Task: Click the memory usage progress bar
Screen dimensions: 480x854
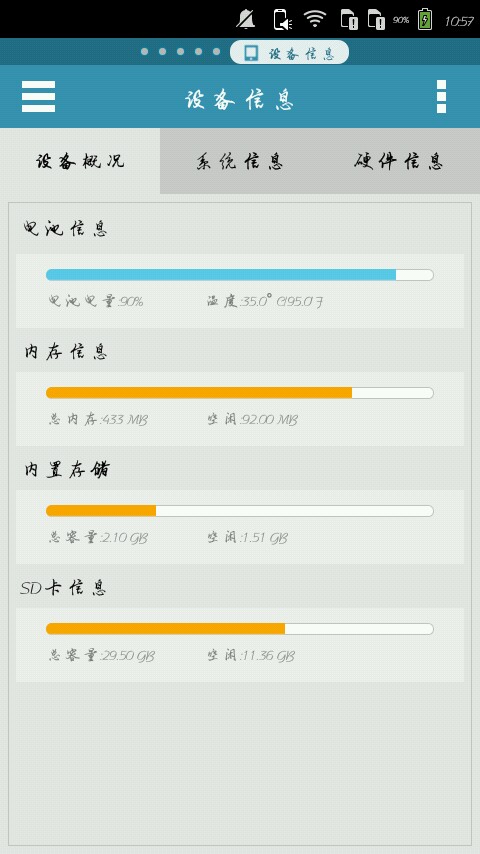Action: tap(240, 393)
